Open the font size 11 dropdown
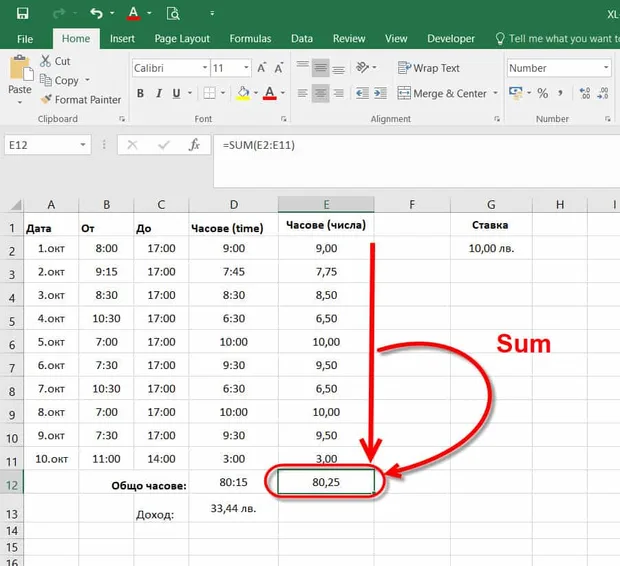 coord(246,68)
